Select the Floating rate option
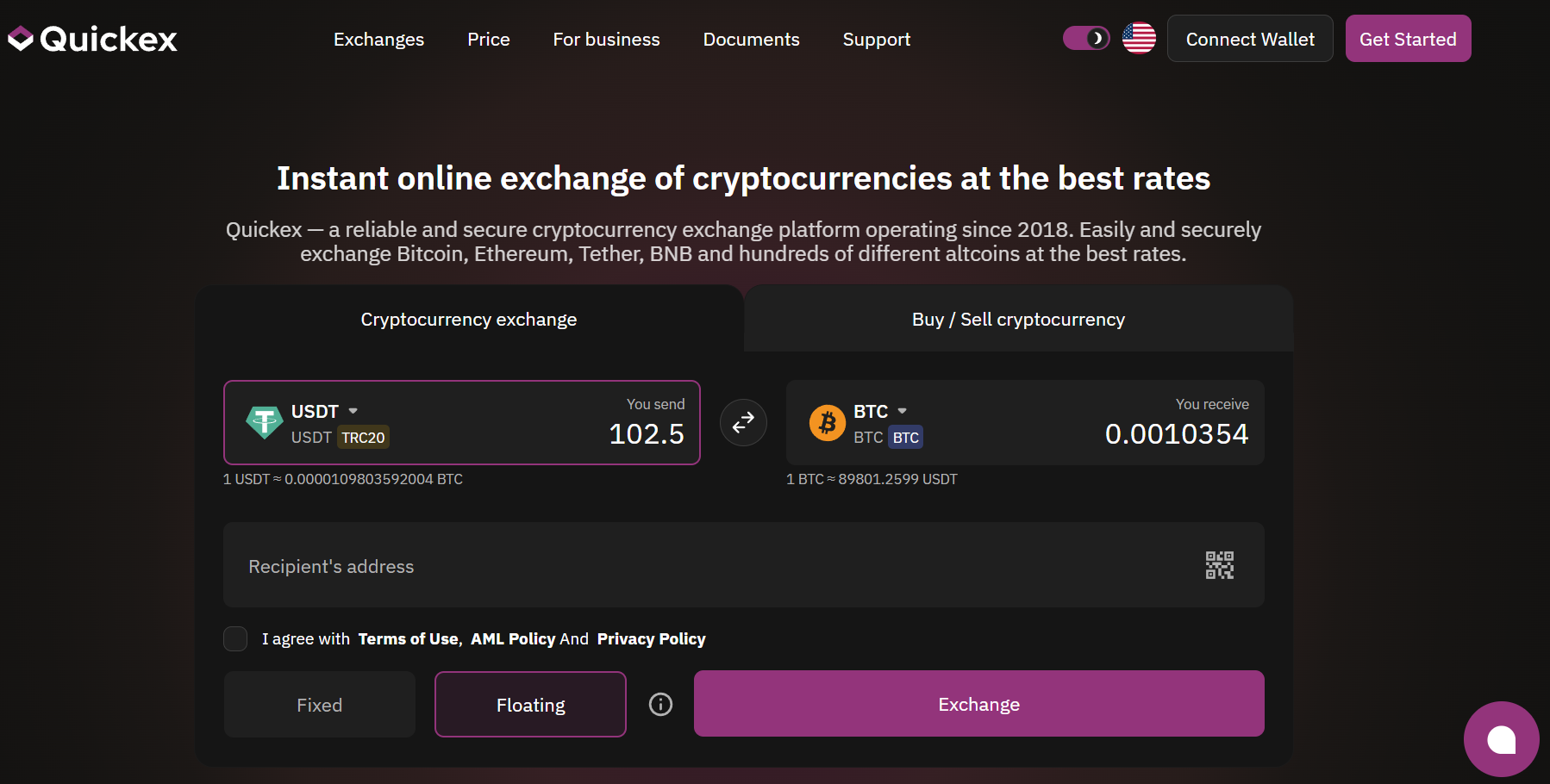 [x=530, y=705]
